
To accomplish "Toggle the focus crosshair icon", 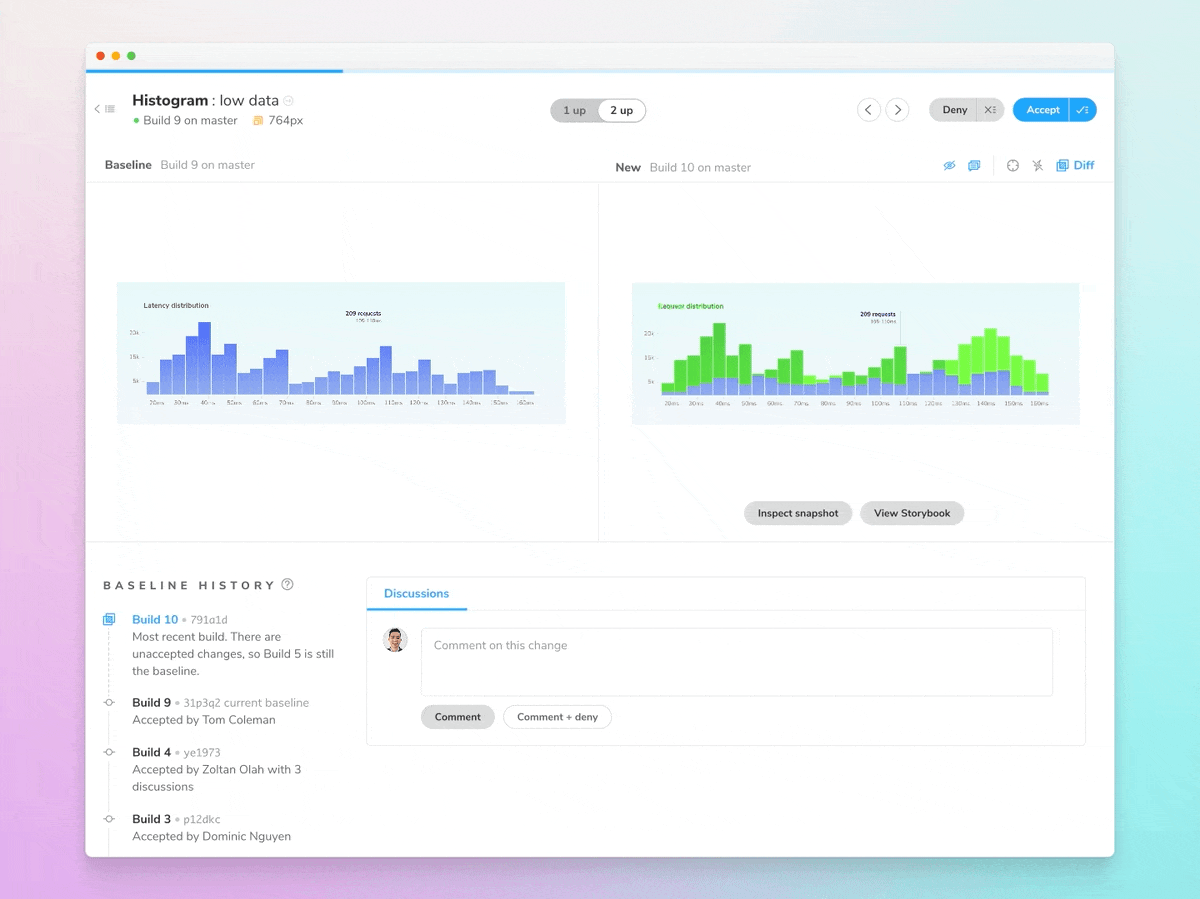I will coord(1013,166).
